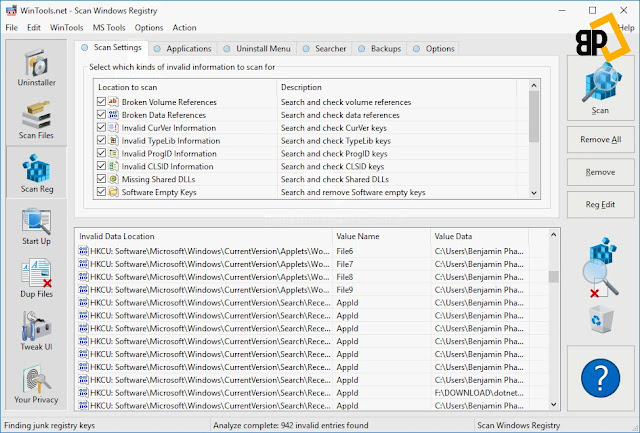Click the Invalid ProgID Information row icon
The image size is (640, 433).
point(113,153)
